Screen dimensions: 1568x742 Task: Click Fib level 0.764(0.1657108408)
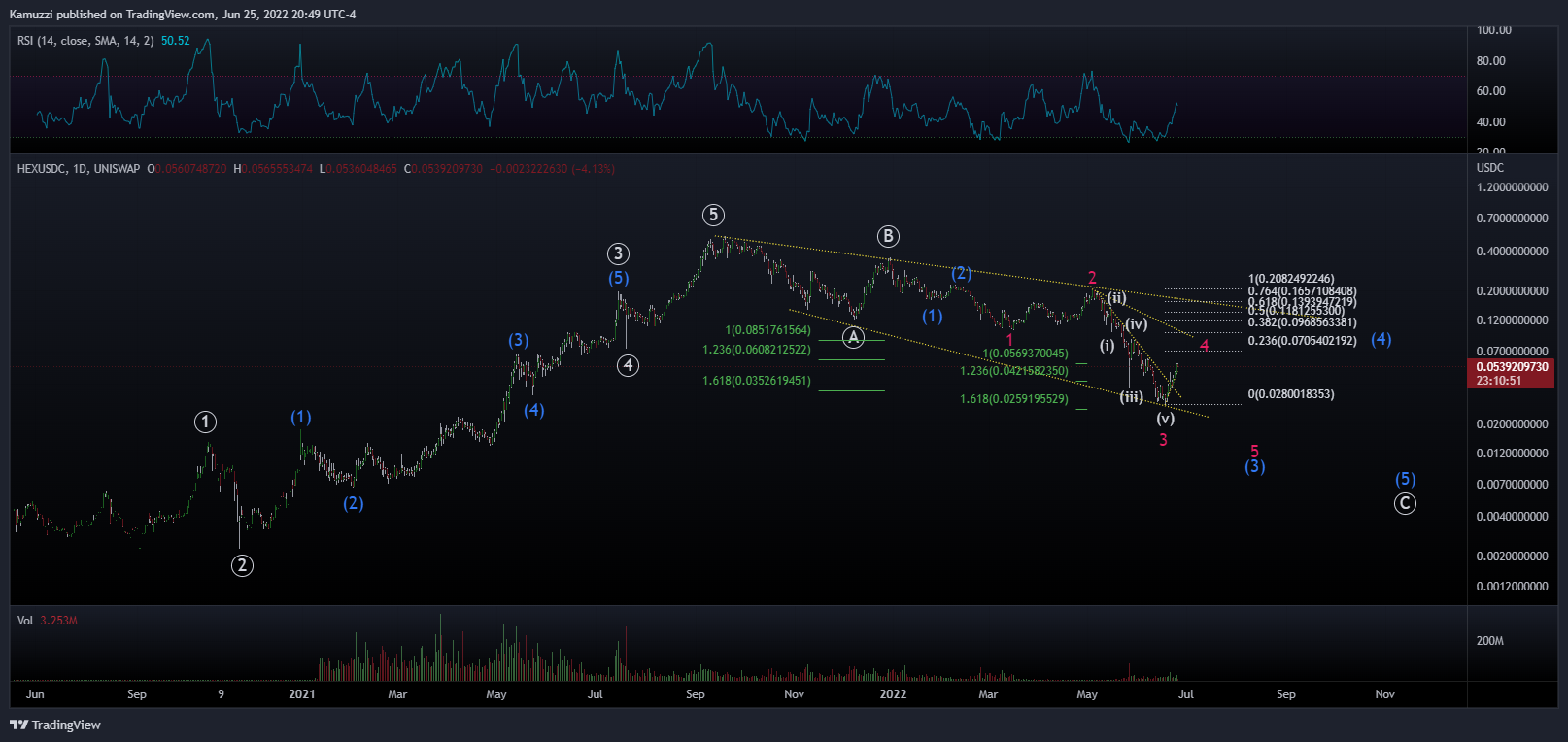point(1303,291)
